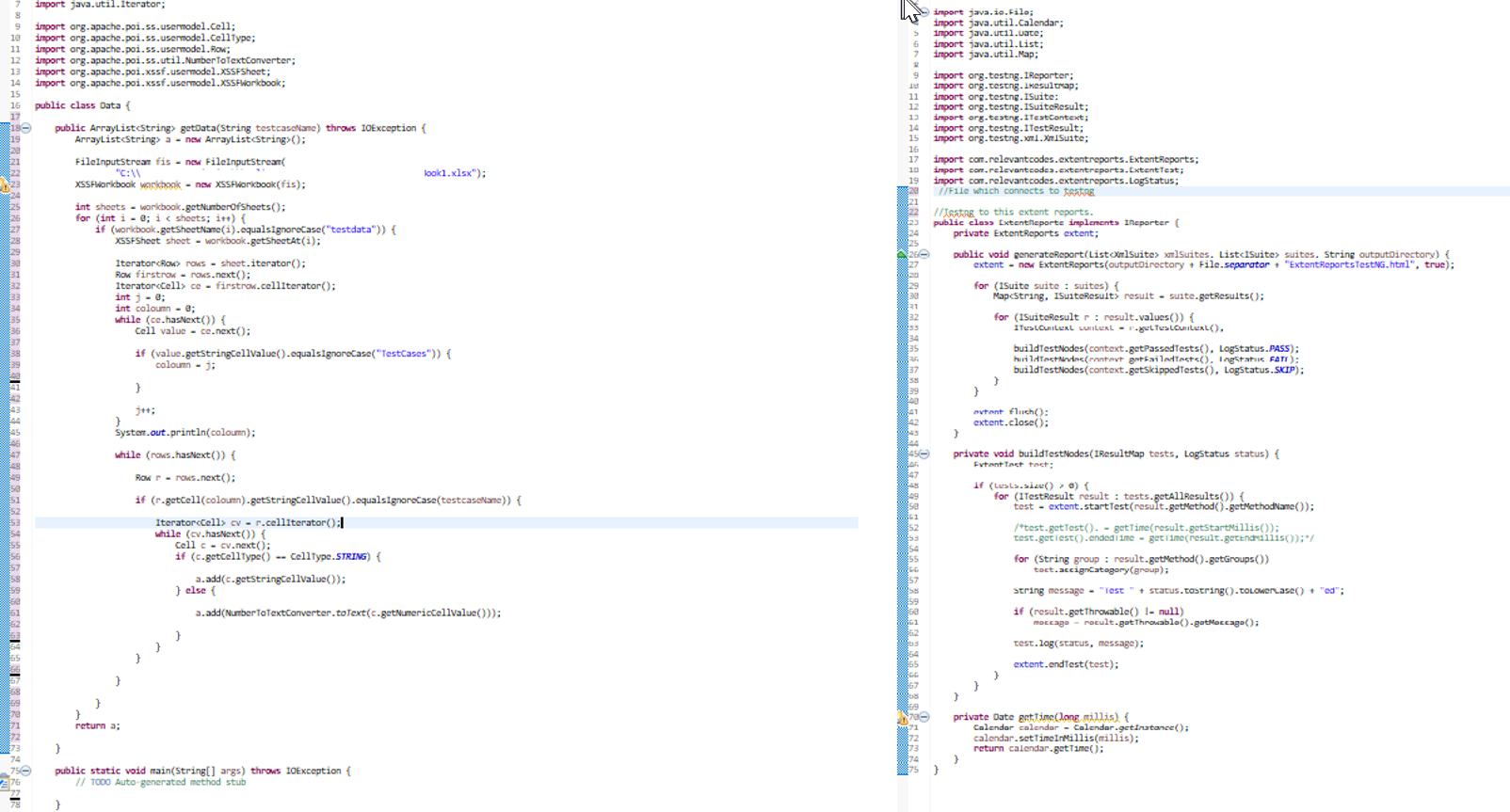The height and width of the screenshot is (812, 1510).
Task: Click the 'for (String group' loop line
Action: [x=1141, y=559]
